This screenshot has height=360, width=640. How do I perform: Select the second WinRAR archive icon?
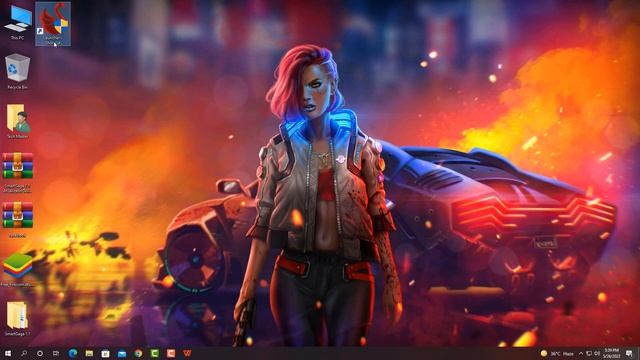tap(18, 220)
